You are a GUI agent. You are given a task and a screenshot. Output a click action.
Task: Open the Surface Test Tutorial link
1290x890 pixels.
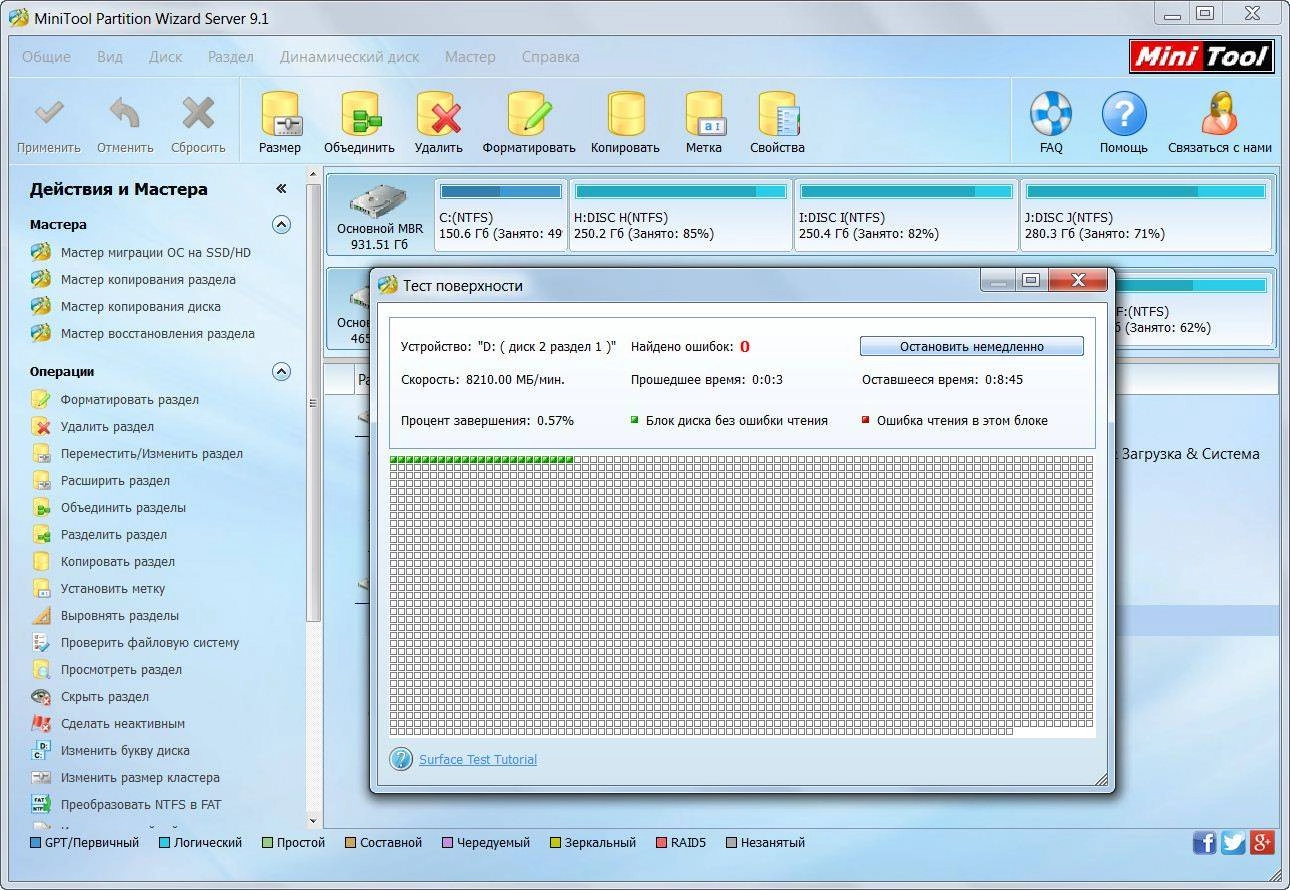coord(478,759)
